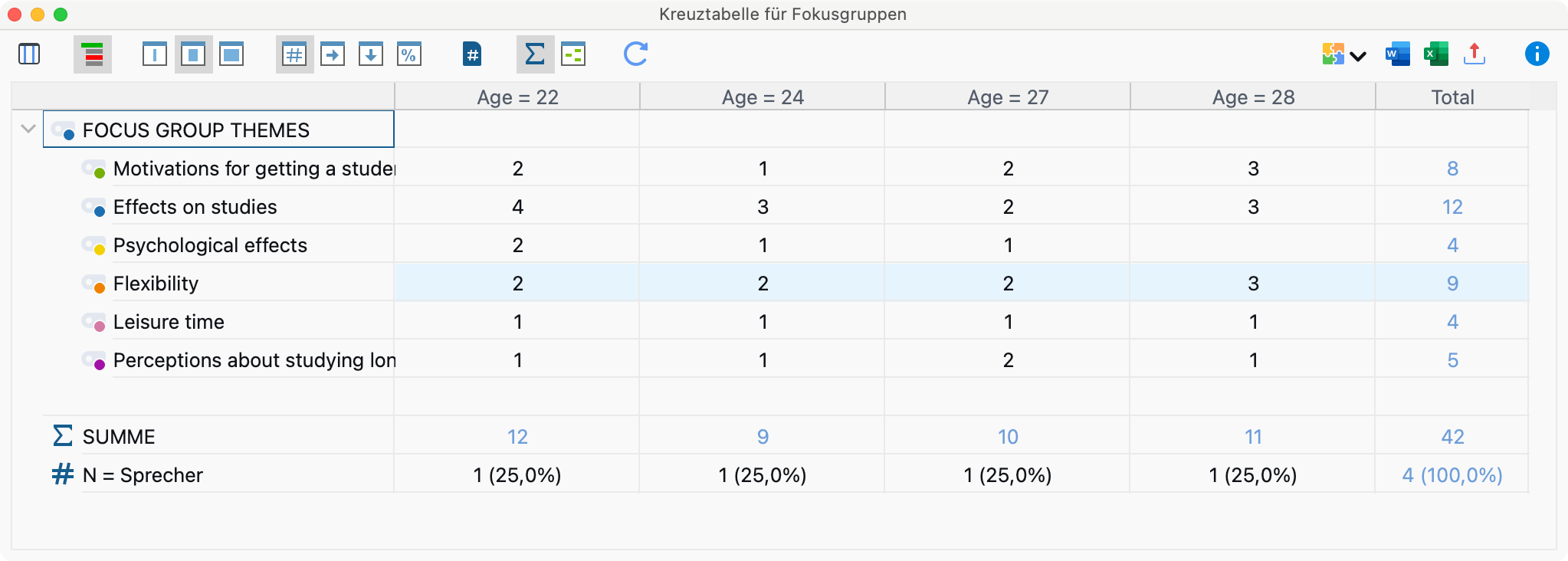
Task: Show number of coded segments icon
Action: (294, 54)
